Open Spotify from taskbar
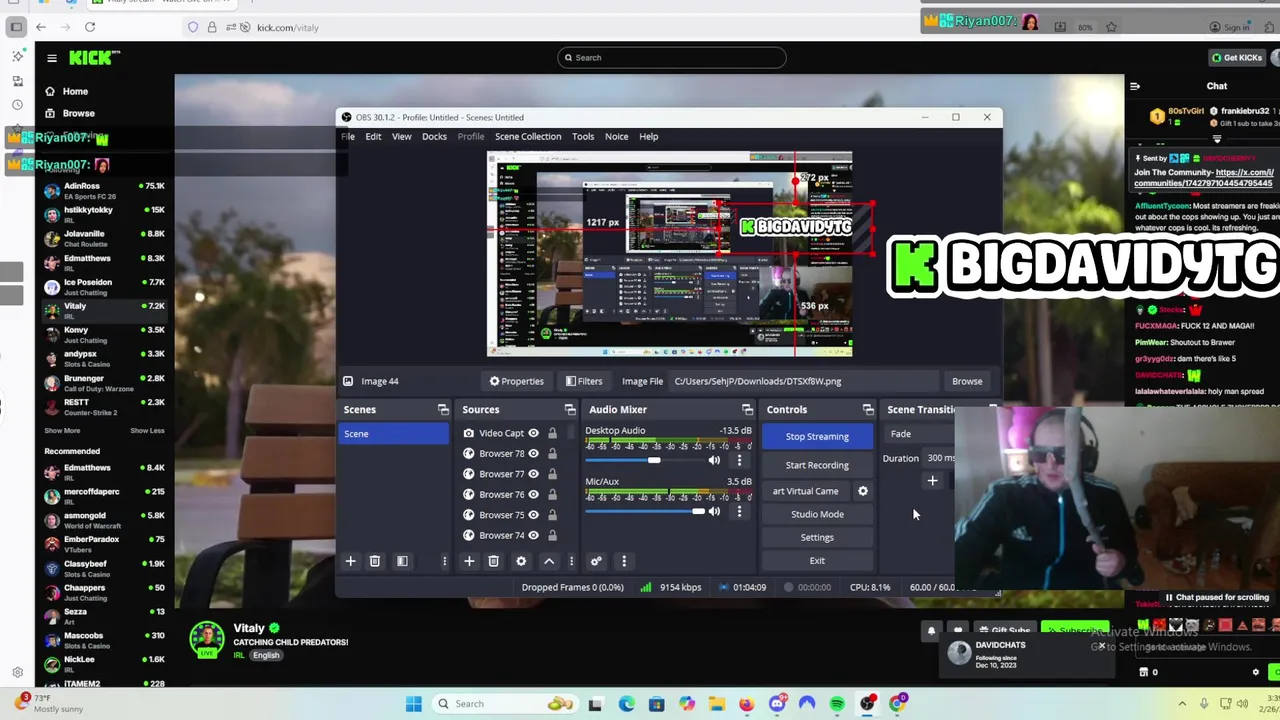The width and height of the screenshot is (1280, 720). (837, 704)
